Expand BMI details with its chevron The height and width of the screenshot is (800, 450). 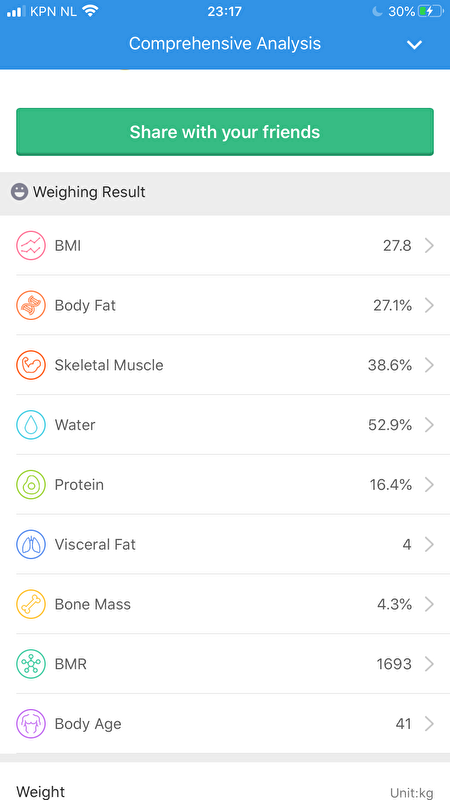(430, 246)
